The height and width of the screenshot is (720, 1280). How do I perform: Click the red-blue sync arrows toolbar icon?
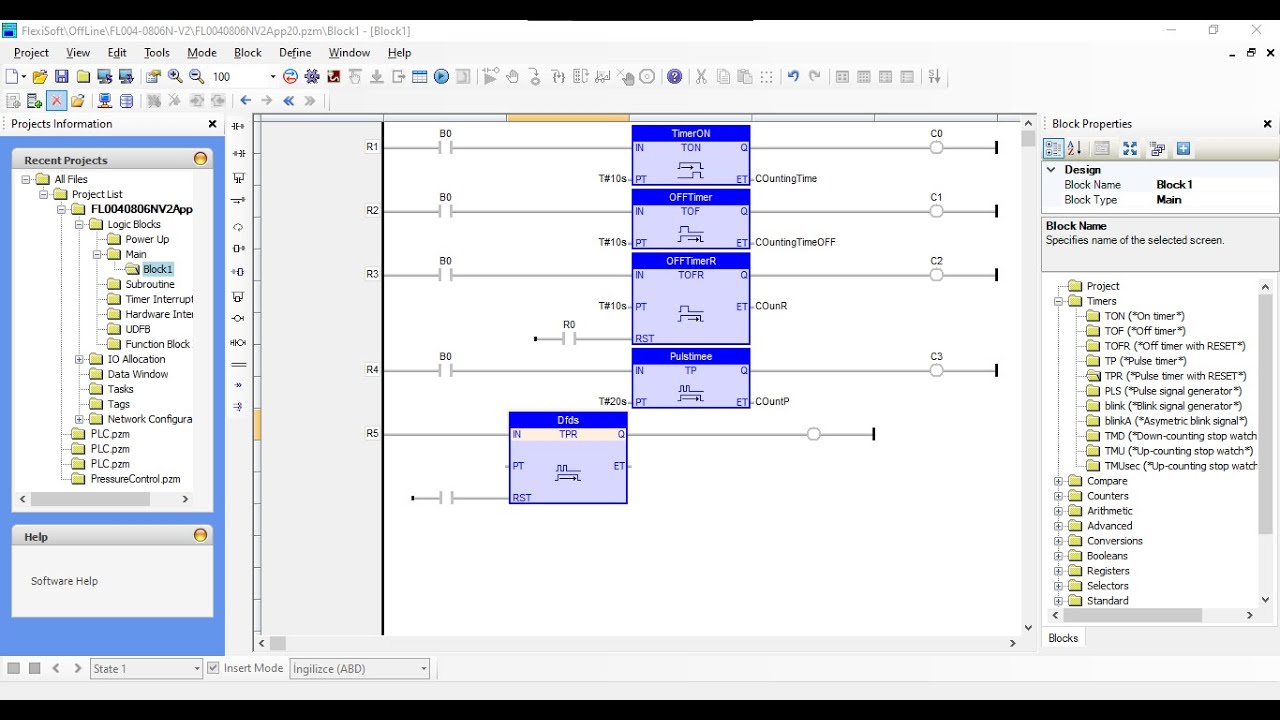click(290, 77)
